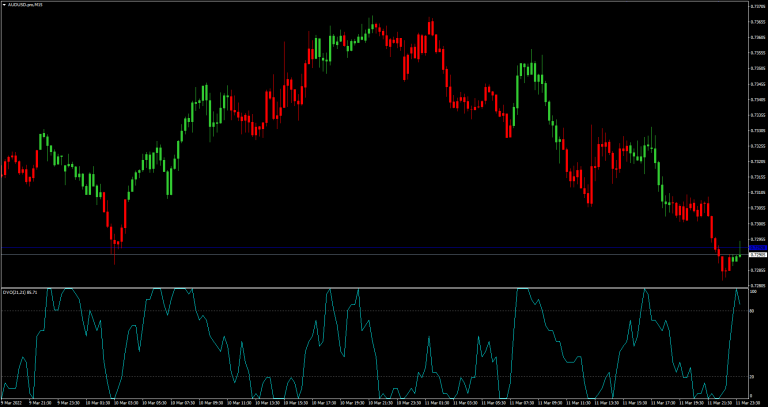Click the blue price tag on the scale

(x=757, y=248)
